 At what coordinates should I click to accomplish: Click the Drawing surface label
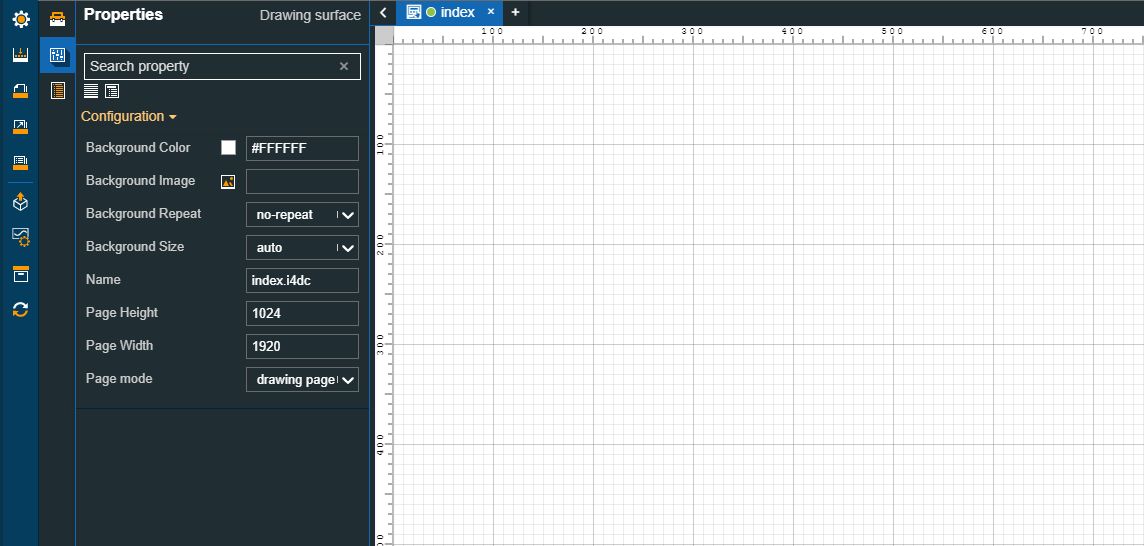tap(310, 15)
